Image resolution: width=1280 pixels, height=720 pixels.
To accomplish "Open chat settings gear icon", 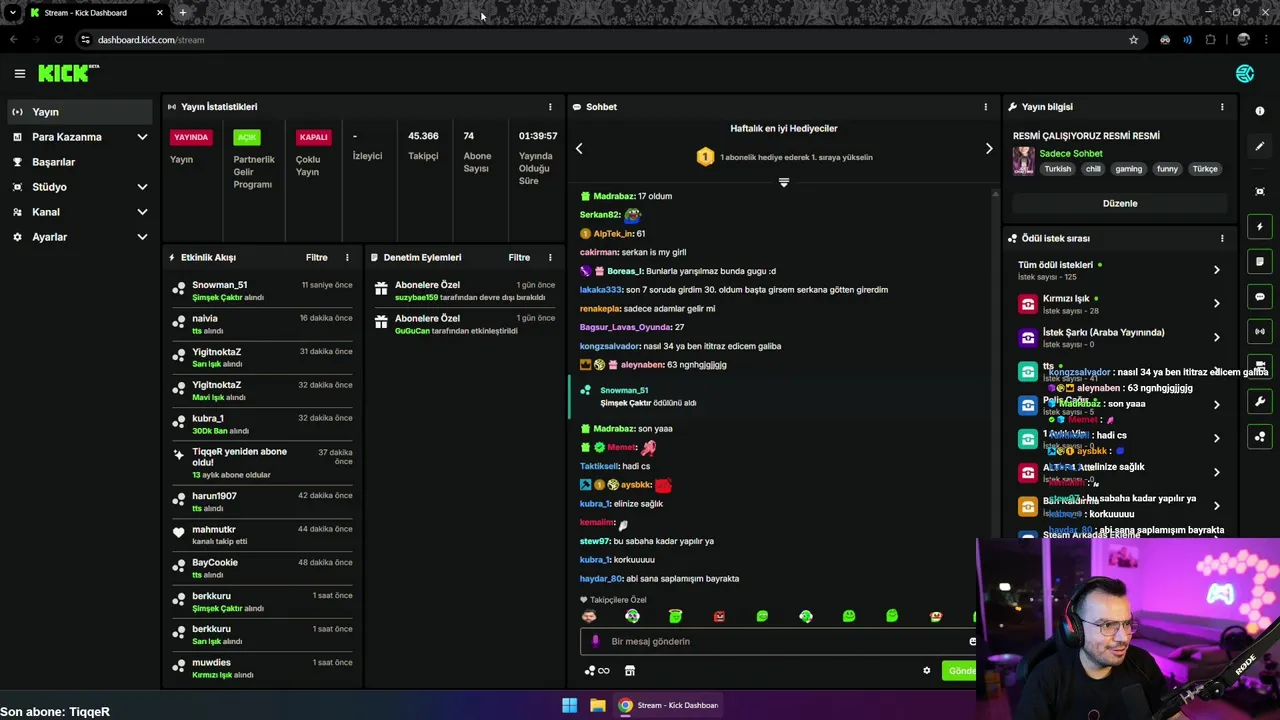I will tap(926, 671).
